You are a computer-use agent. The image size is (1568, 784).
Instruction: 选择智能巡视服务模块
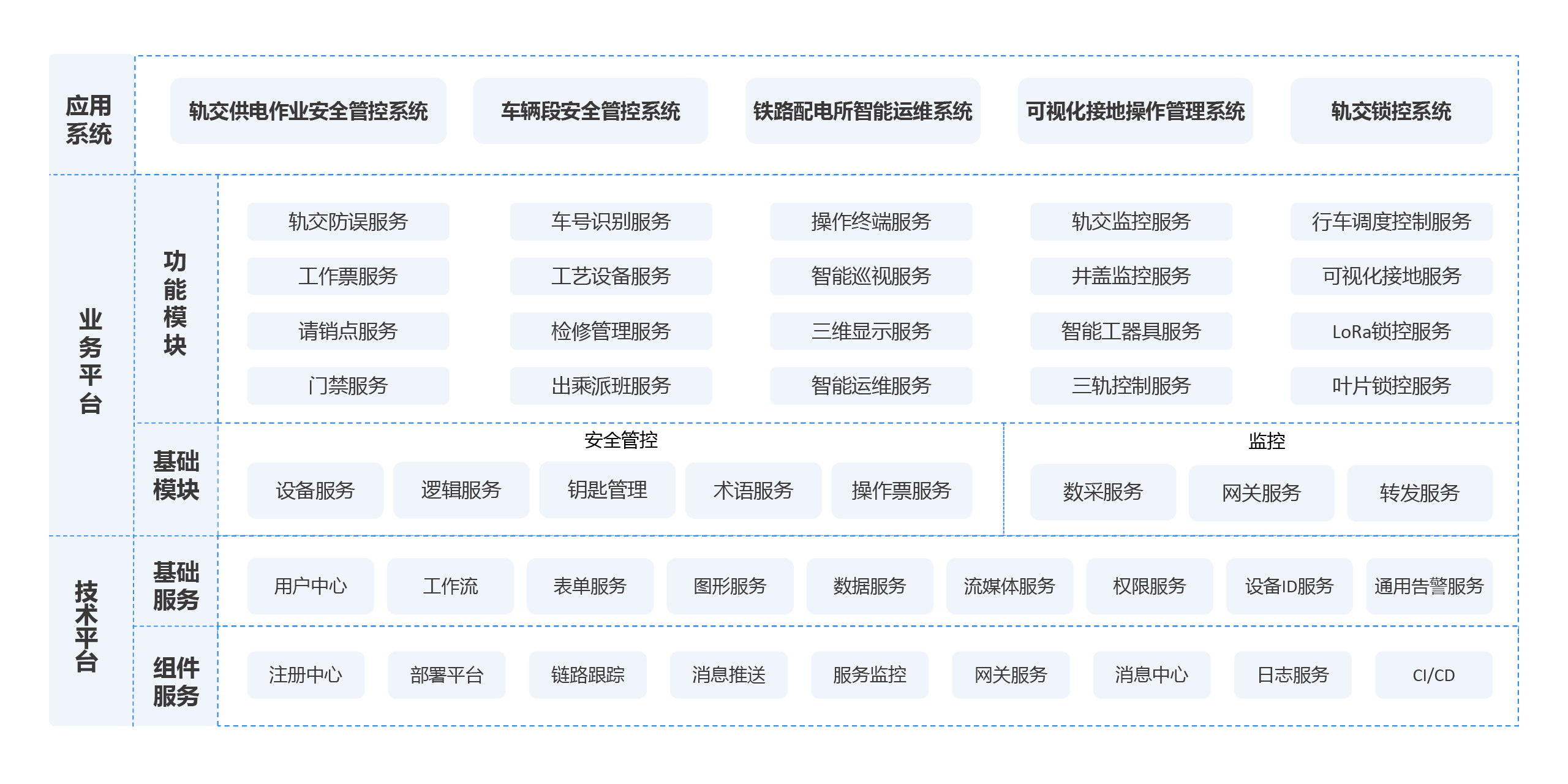871,277
